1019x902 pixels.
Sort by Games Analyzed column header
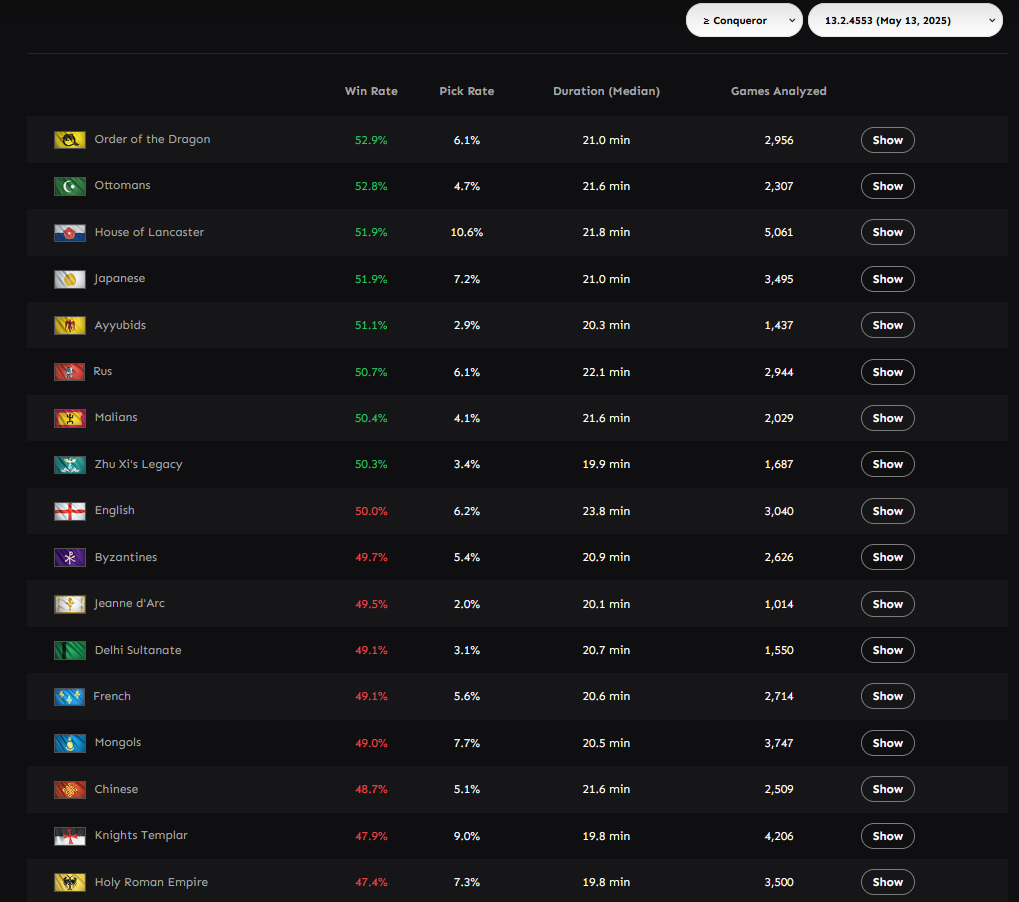click(778, 91)
